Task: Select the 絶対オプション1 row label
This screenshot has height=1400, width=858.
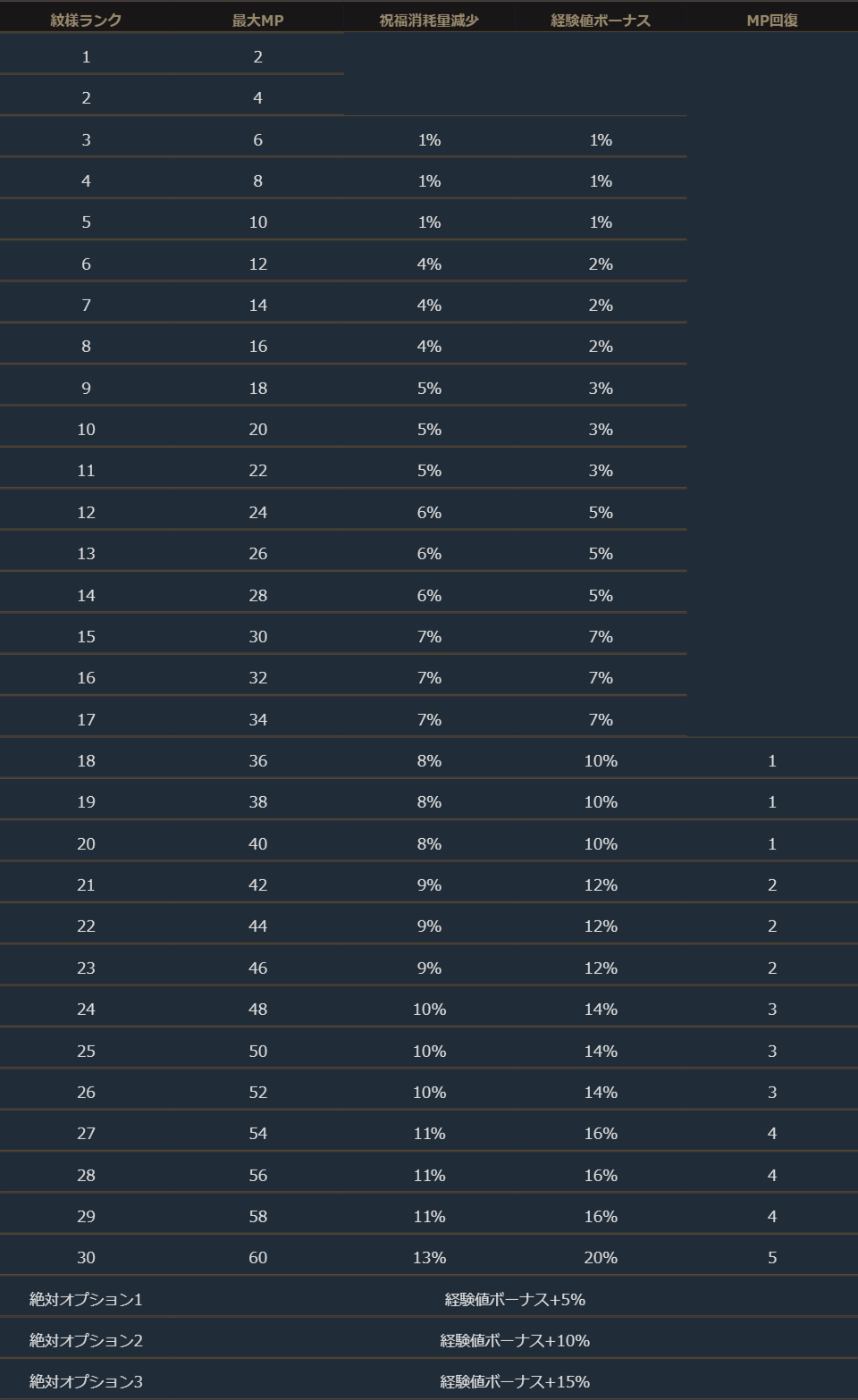Action: (x=86, y=1299)
